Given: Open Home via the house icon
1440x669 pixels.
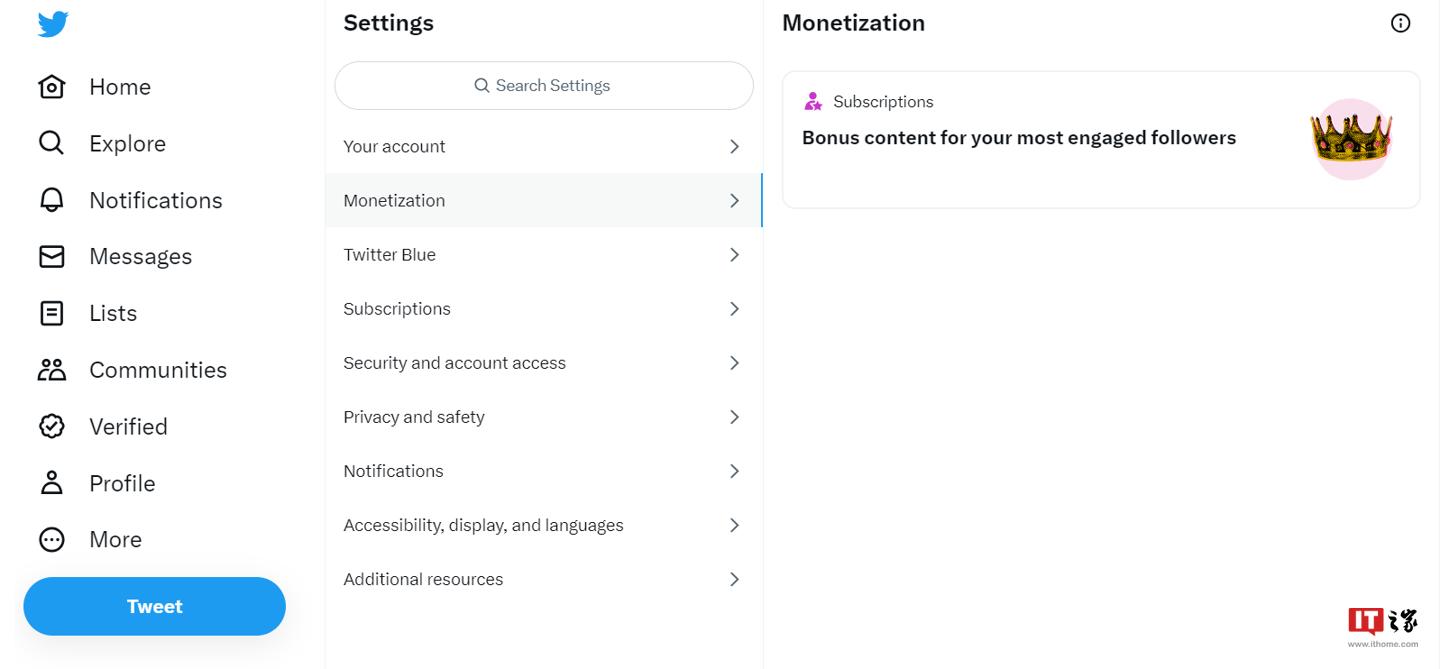Looking at the screenshot, I should (52, 87).
